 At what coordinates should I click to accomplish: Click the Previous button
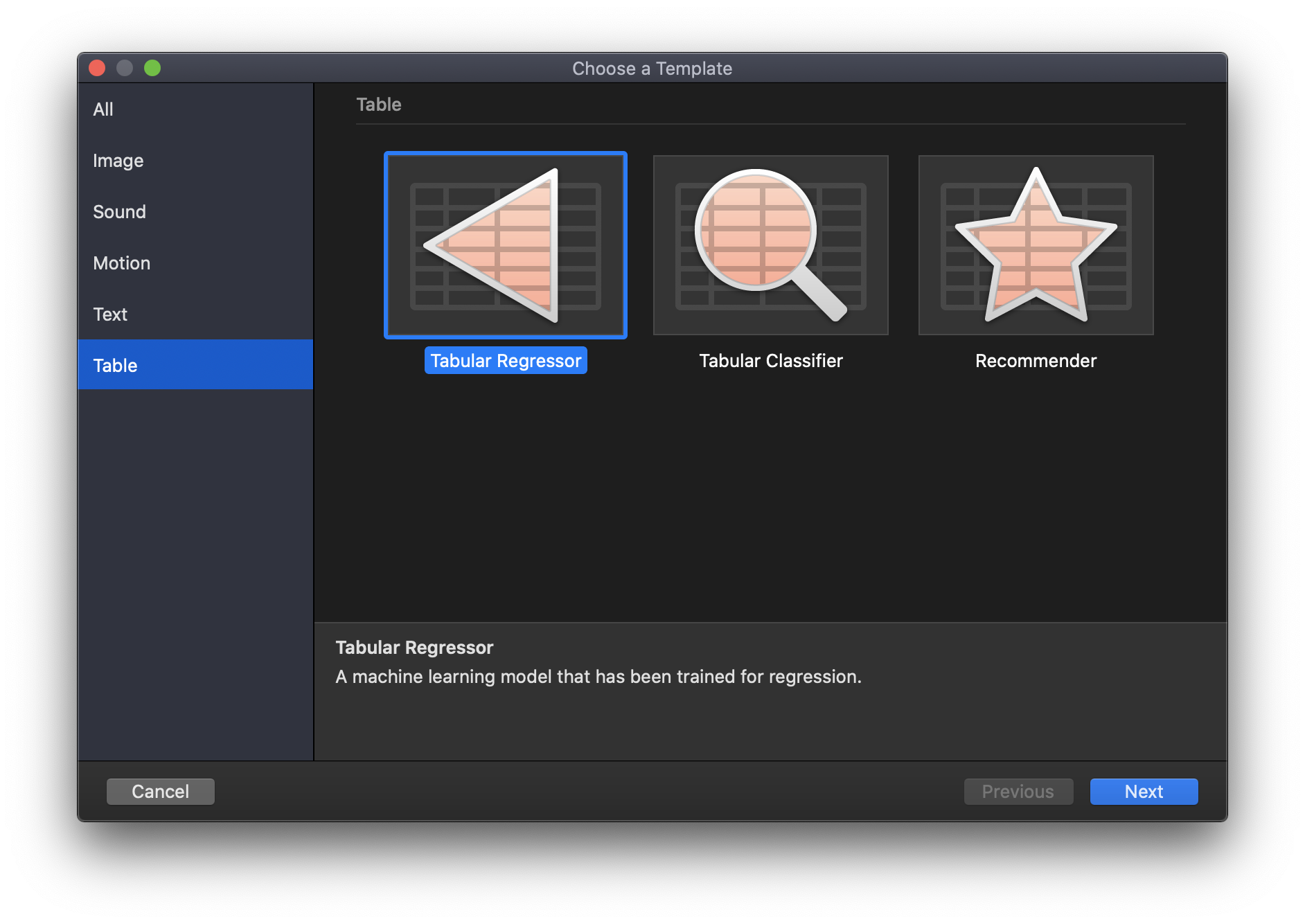coord(1018,792)
